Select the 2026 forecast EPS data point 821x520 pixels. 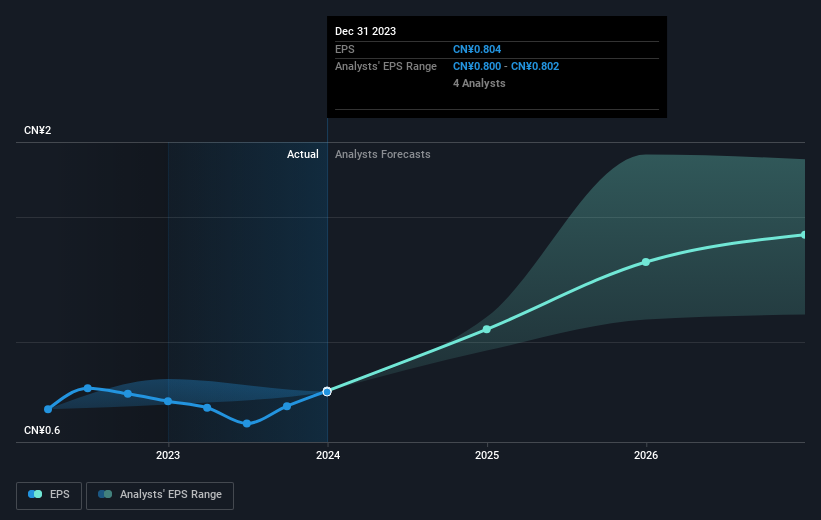[646, 262]
